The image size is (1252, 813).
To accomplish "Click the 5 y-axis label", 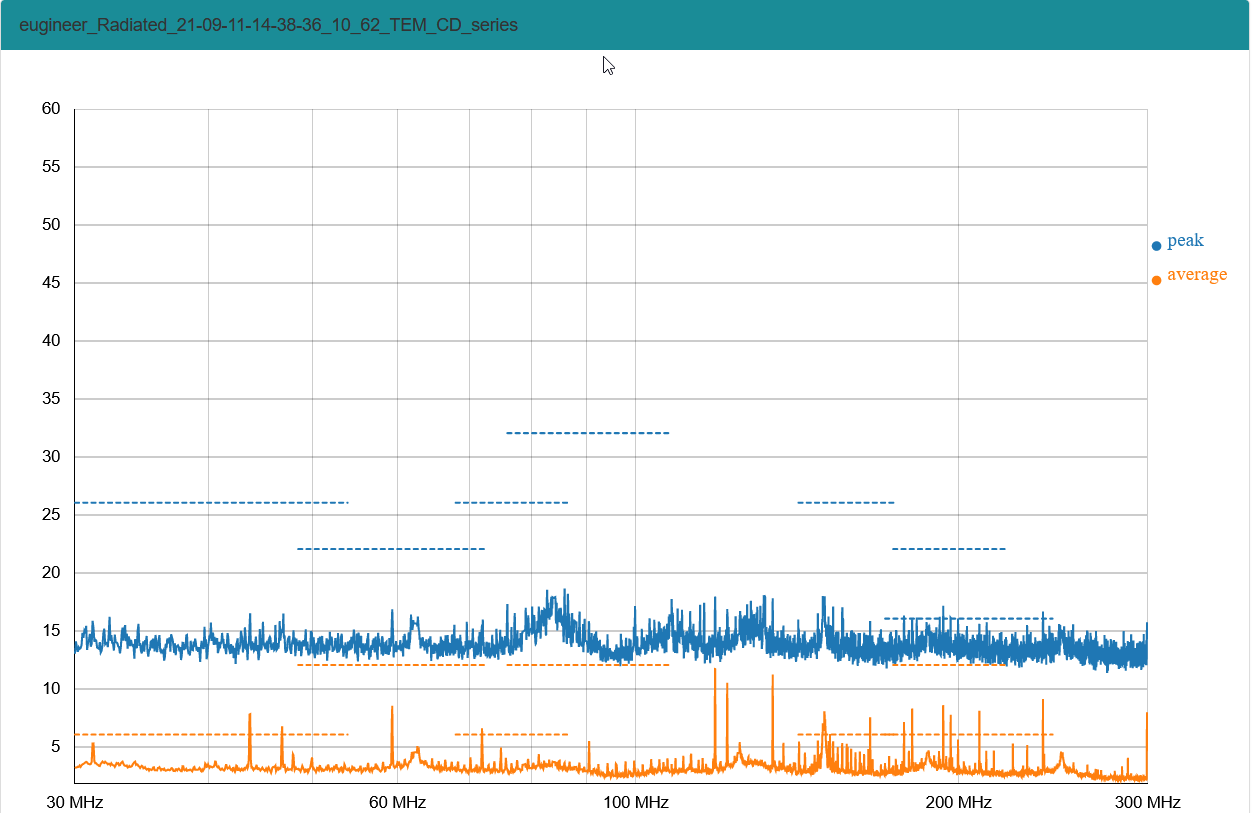I will (x=55, y=747).
